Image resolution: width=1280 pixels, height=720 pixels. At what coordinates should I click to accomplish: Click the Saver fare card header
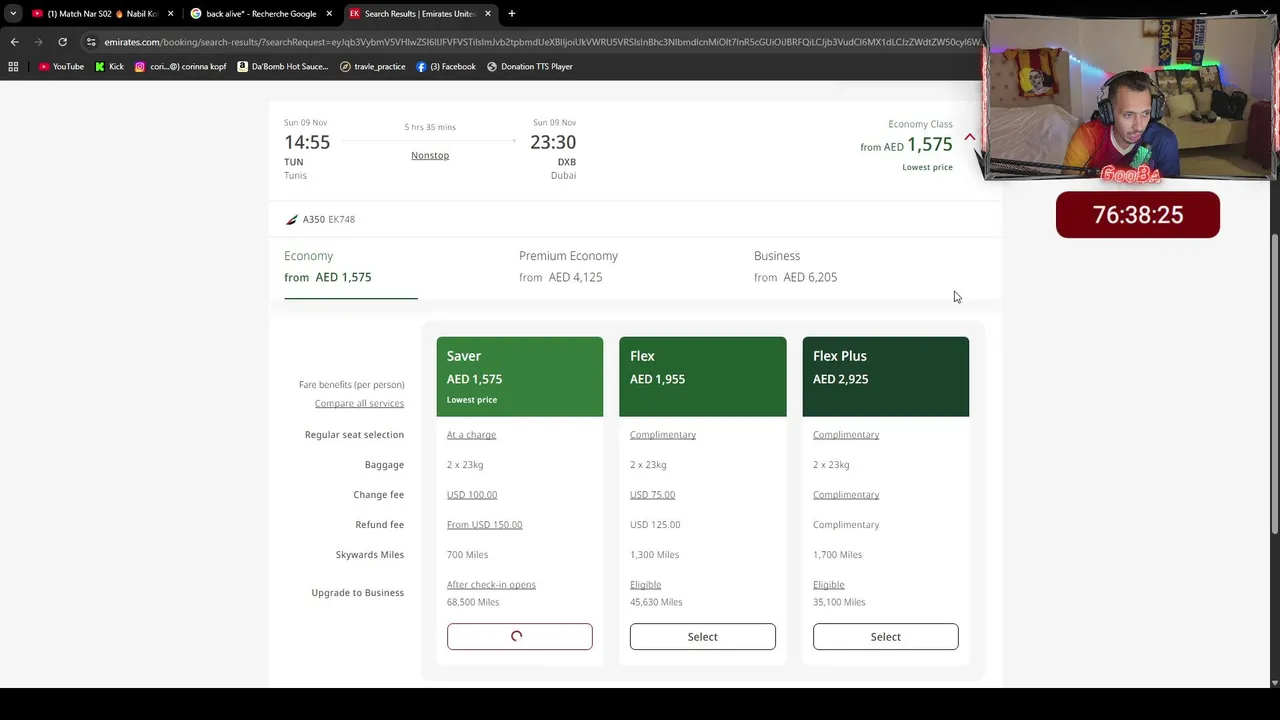[x=520, y=377]
